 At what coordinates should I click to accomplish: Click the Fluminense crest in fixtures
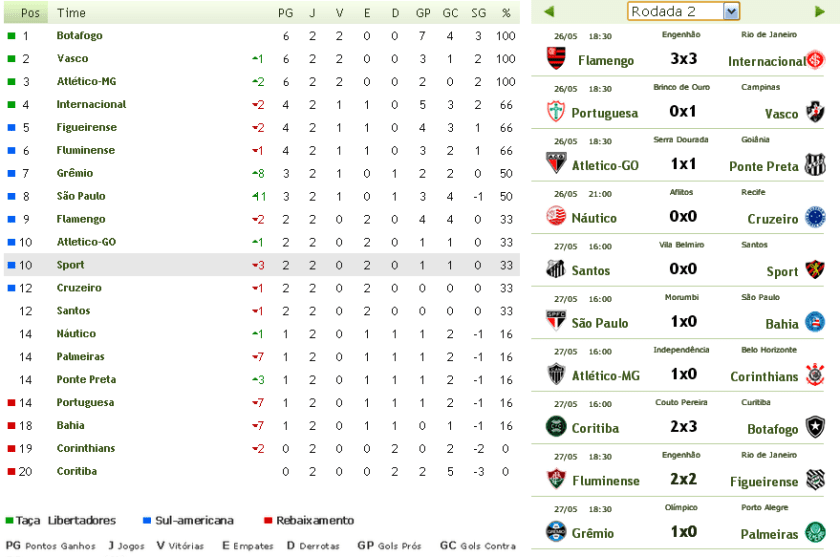[x=555, y=479]
